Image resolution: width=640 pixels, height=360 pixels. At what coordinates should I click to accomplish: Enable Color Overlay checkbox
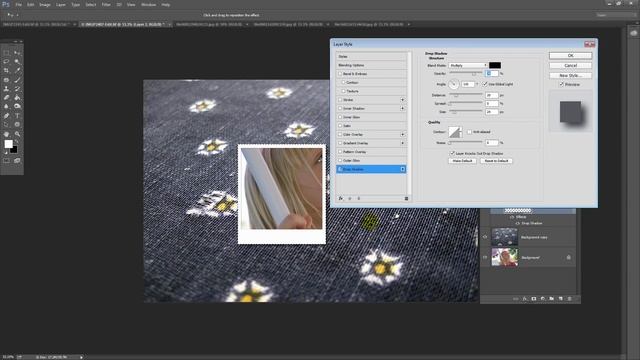click(x=340, y=134)
